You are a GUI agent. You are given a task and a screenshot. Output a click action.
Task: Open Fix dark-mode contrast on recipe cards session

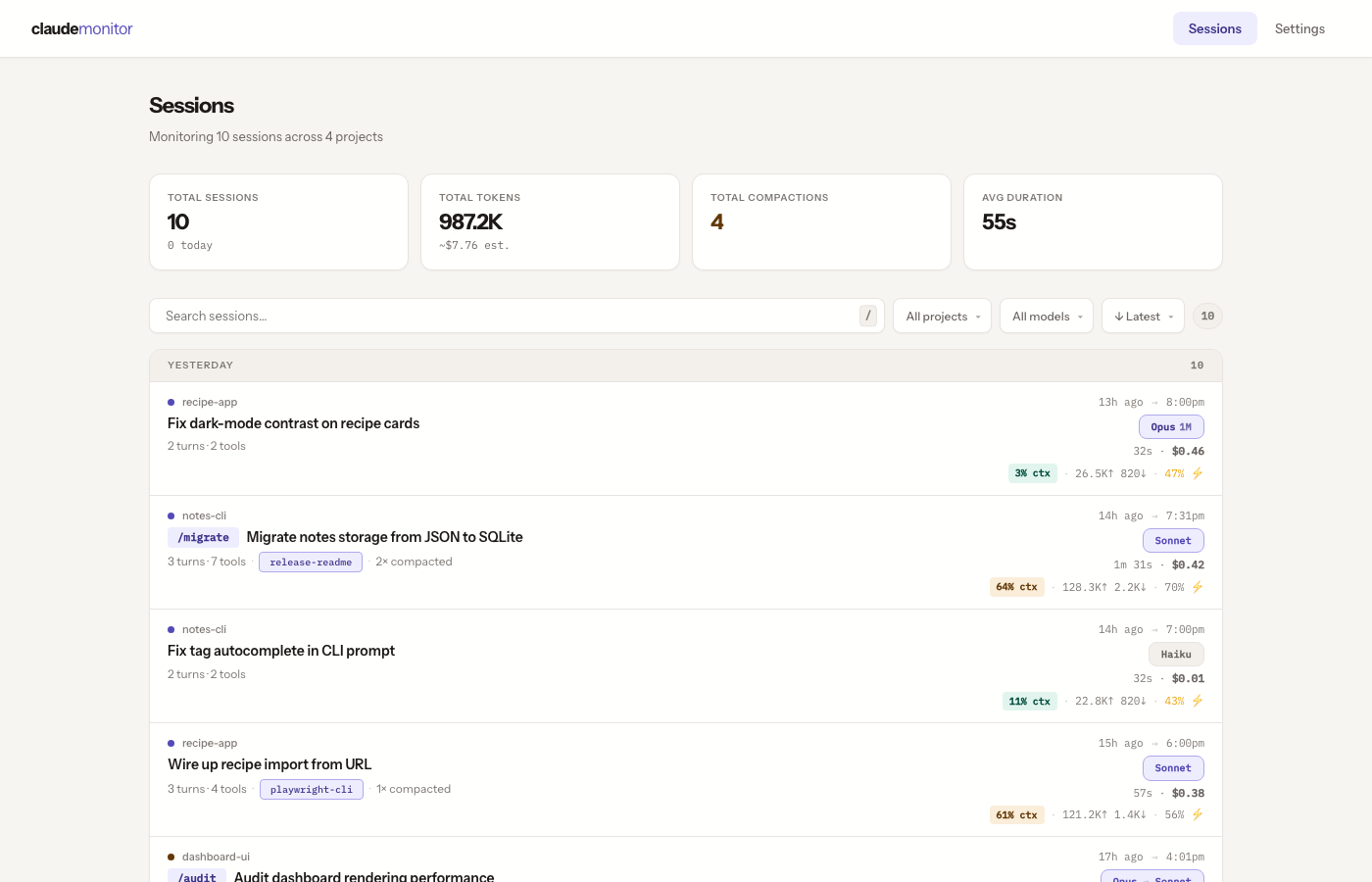293,423
